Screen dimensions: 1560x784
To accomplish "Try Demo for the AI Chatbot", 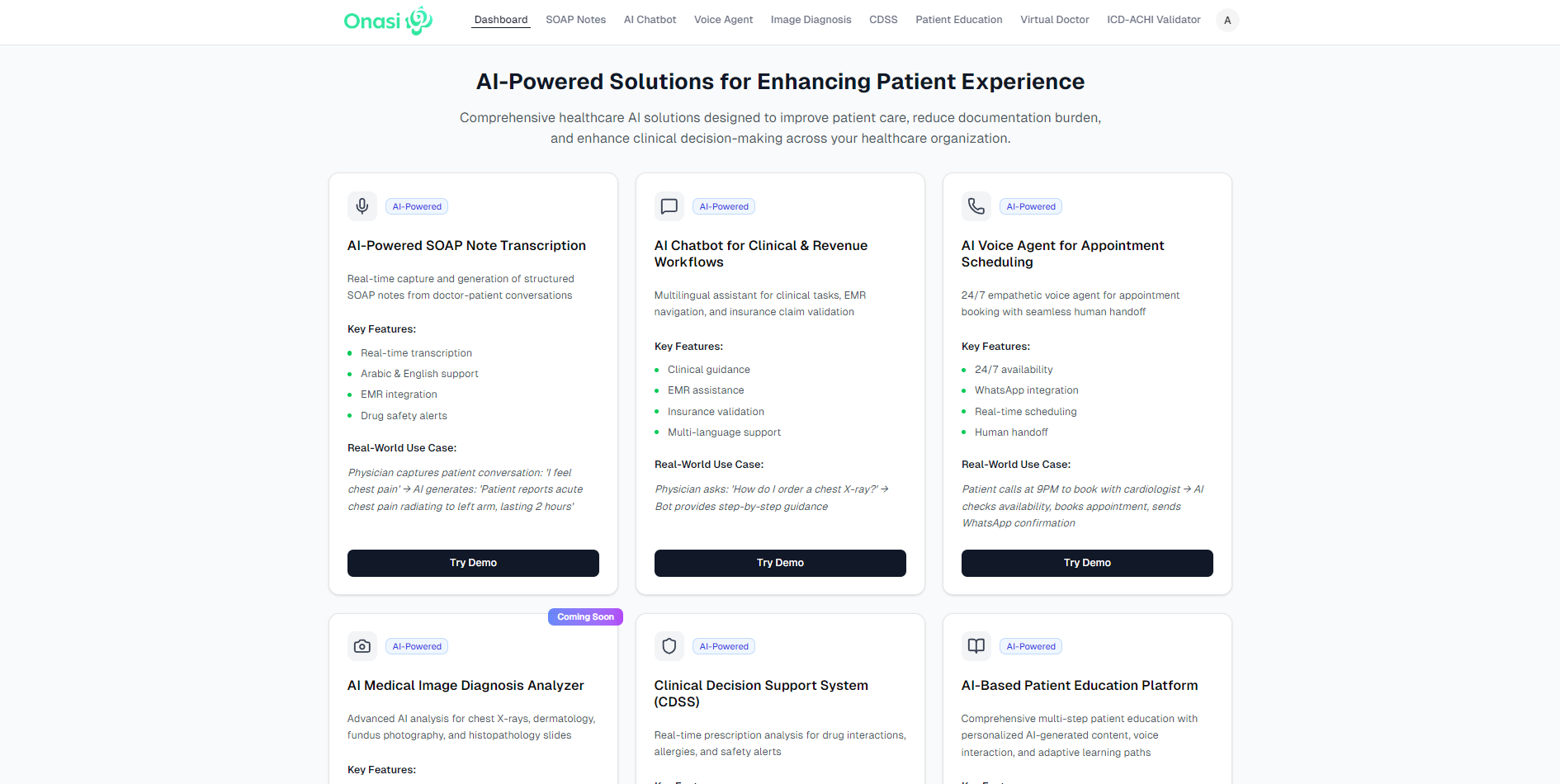I will point(780,563).
